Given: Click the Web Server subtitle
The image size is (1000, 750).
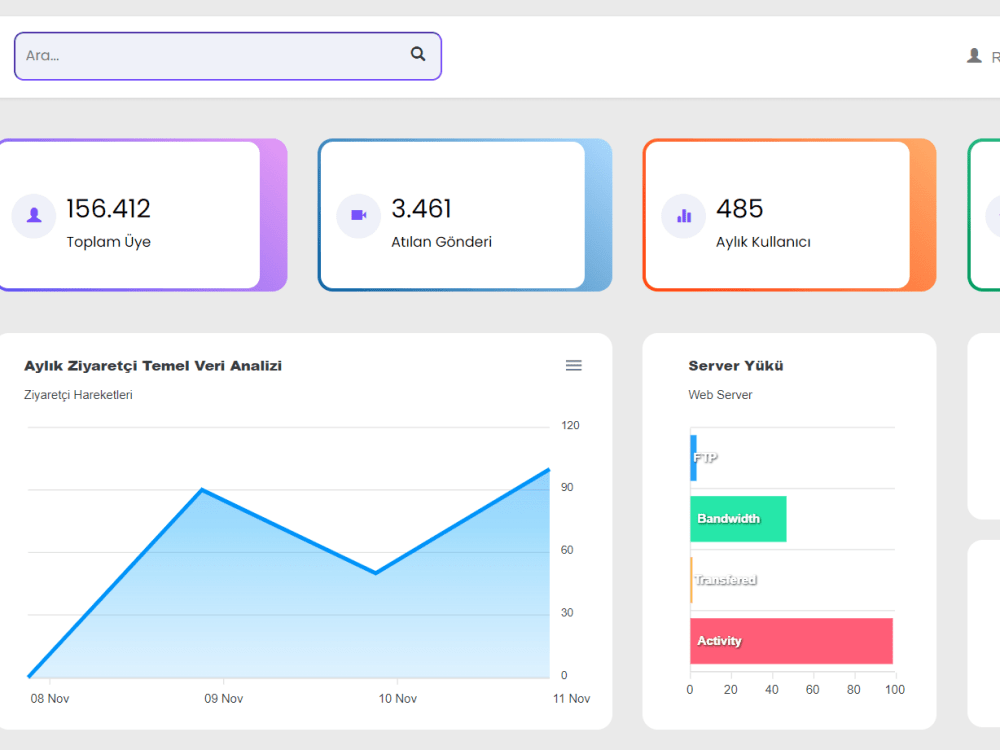Looking at the screenshot, I should (x=720, y=395).
